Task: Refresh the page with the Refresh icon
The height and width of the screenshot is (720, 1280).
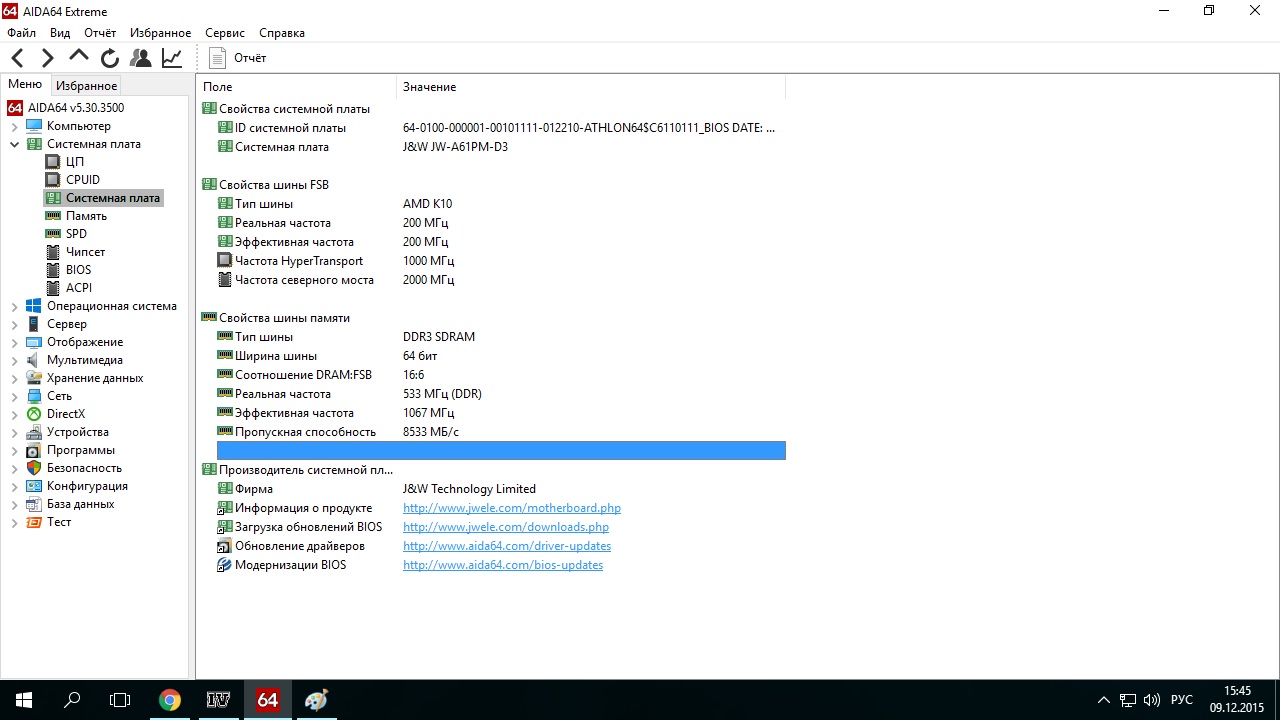Action: [x=110, y=58]
